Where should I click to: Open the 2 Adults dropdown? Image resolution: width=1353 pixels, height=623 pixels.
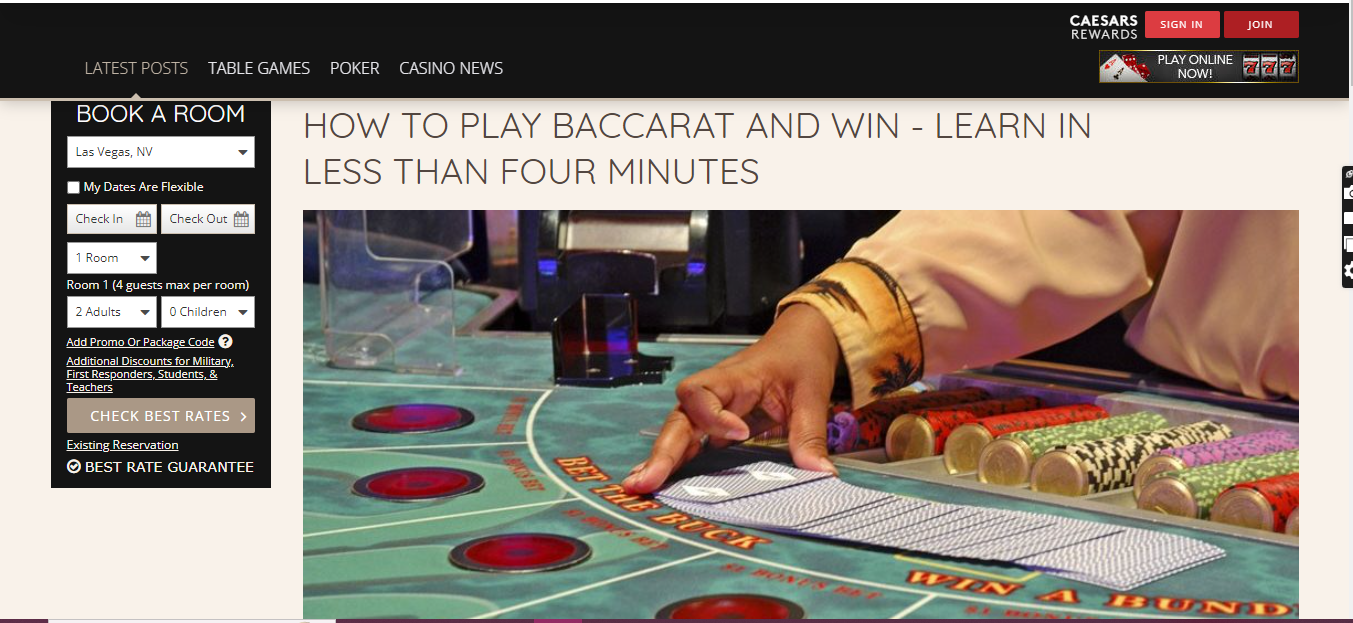pos(112,312)
